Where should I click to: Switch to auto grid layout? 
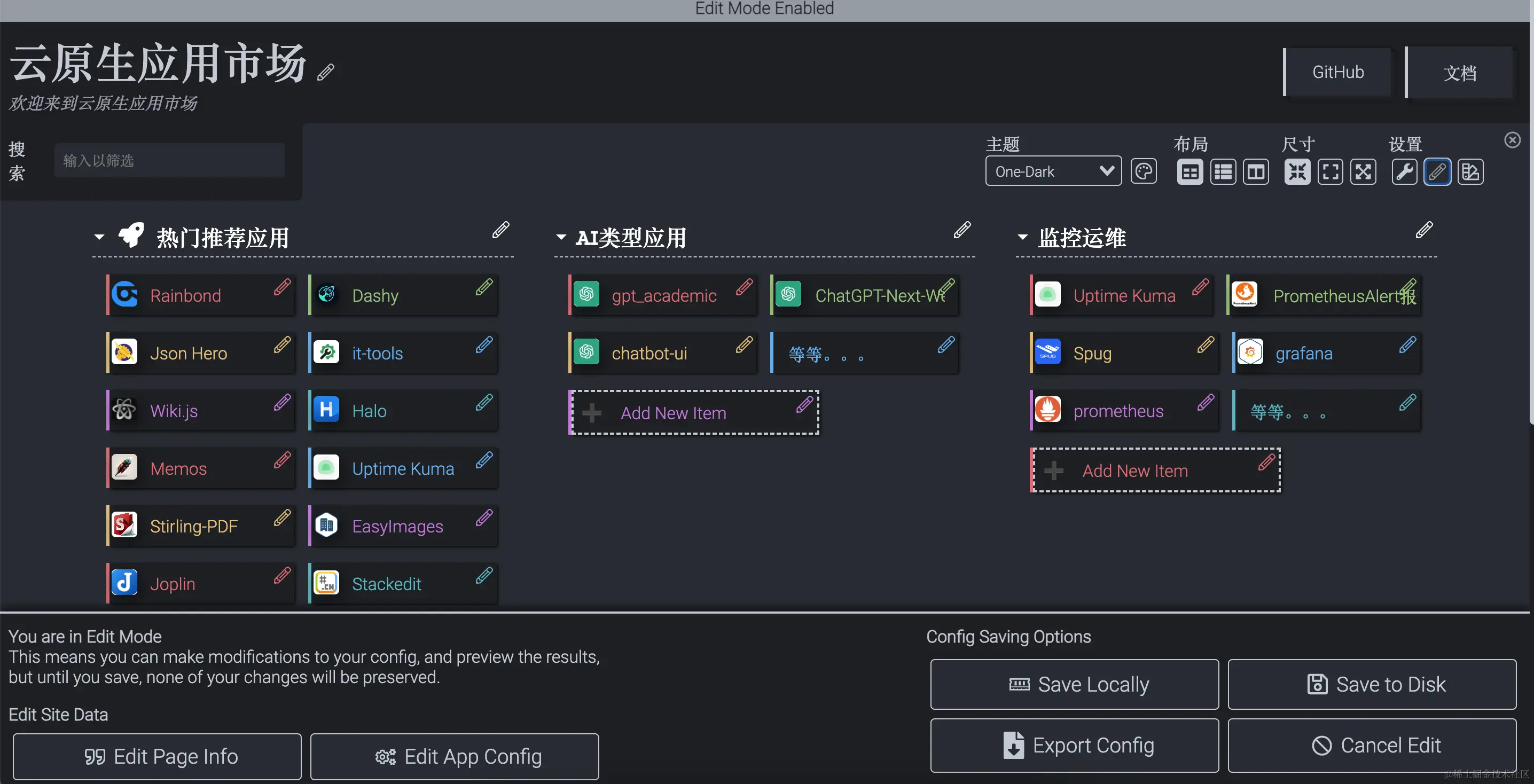coord(1190,172)
